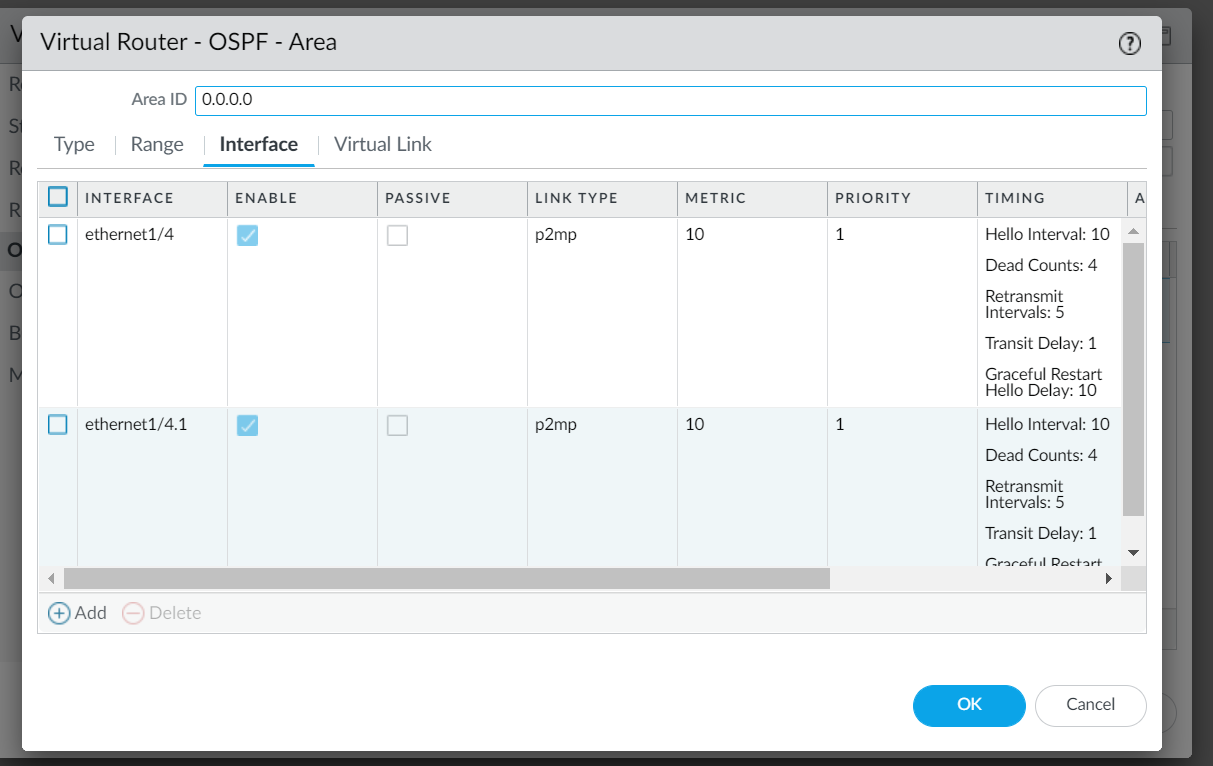Switch to the Type tab
The width and height of the screenshot is (1213, 766).
tap(74, 144)
